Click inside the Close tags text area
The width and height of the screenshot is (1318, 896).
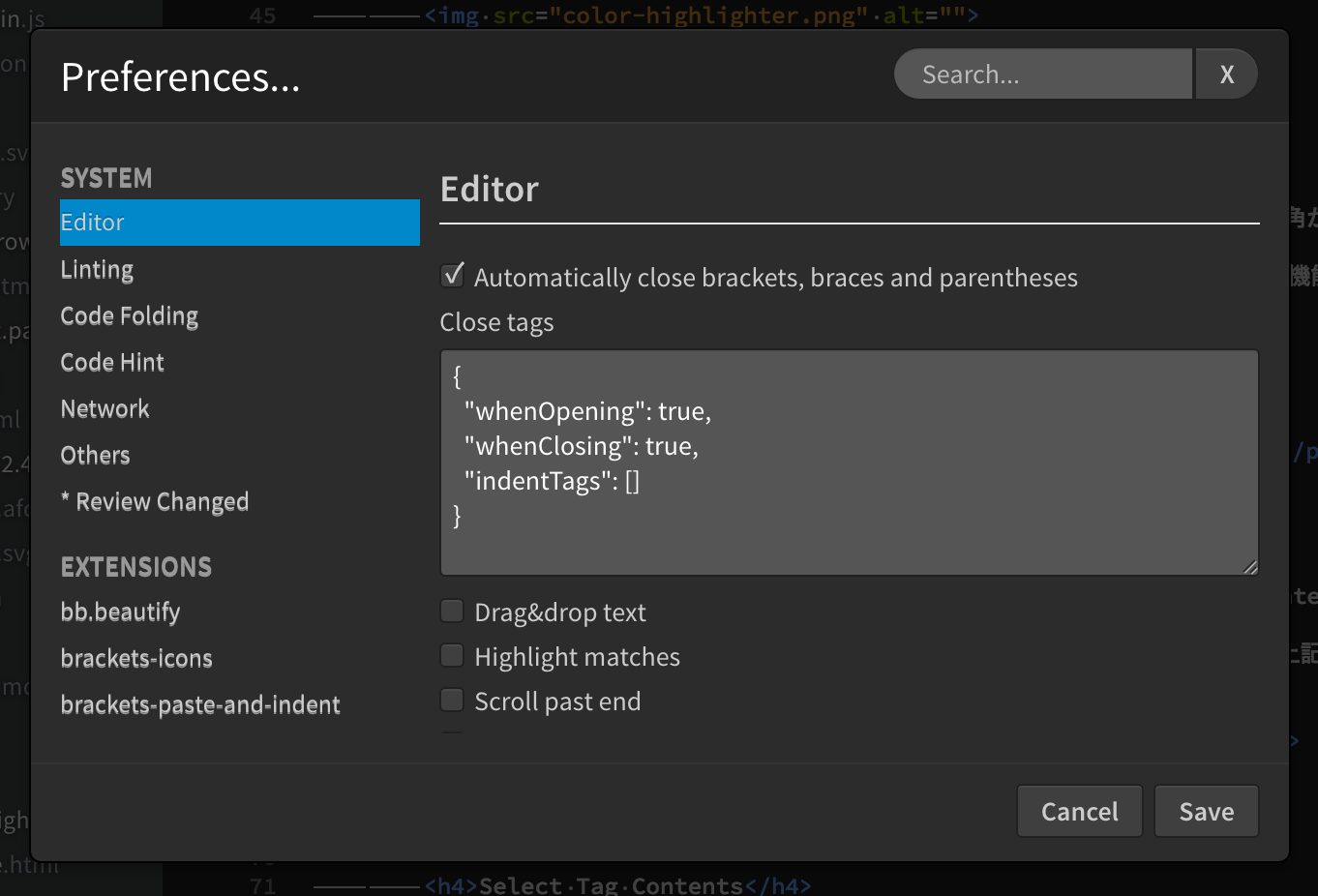tap(849, 462)
